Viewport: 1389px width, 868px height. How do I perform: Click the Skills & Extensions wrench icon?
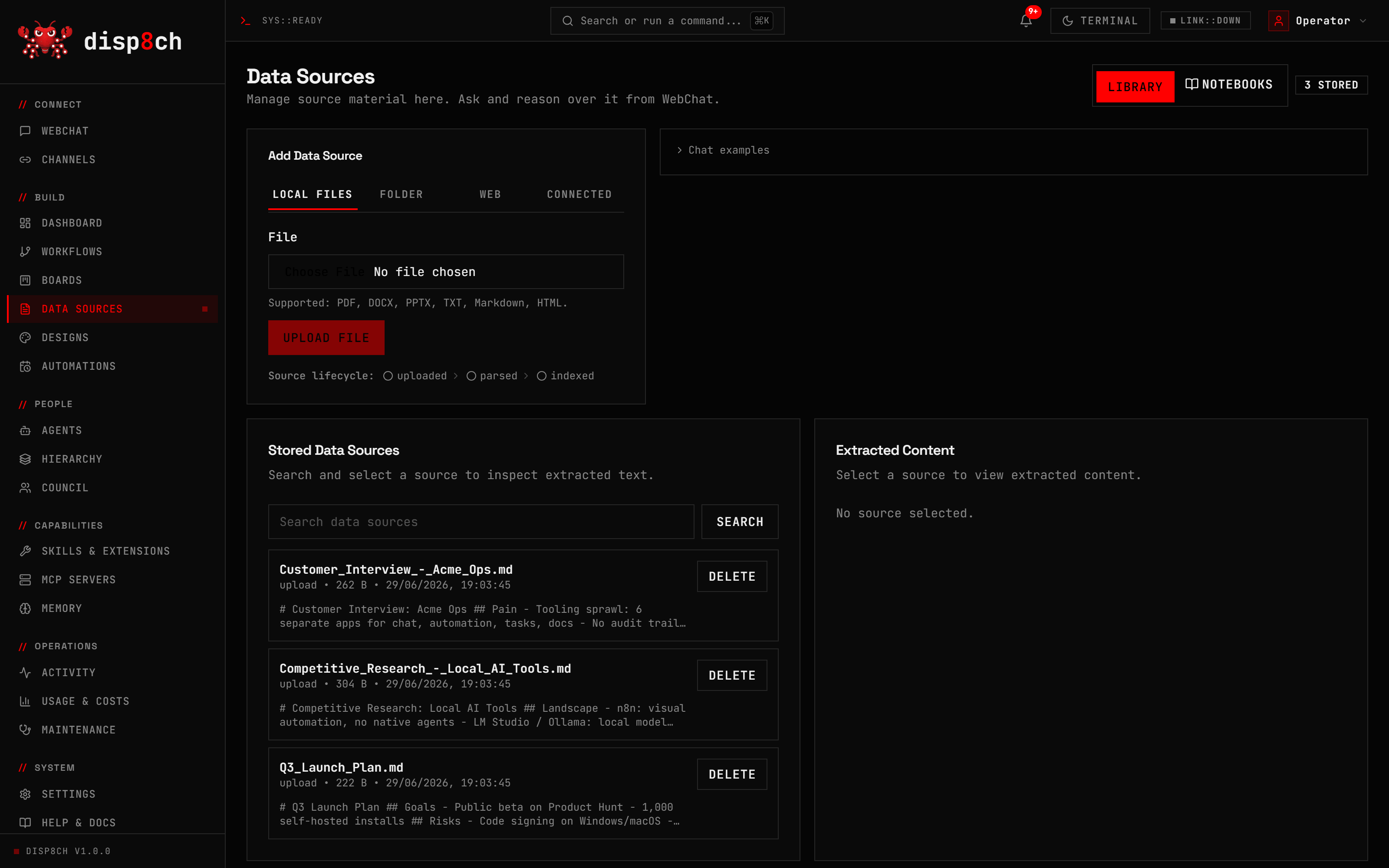coord(25,551)
